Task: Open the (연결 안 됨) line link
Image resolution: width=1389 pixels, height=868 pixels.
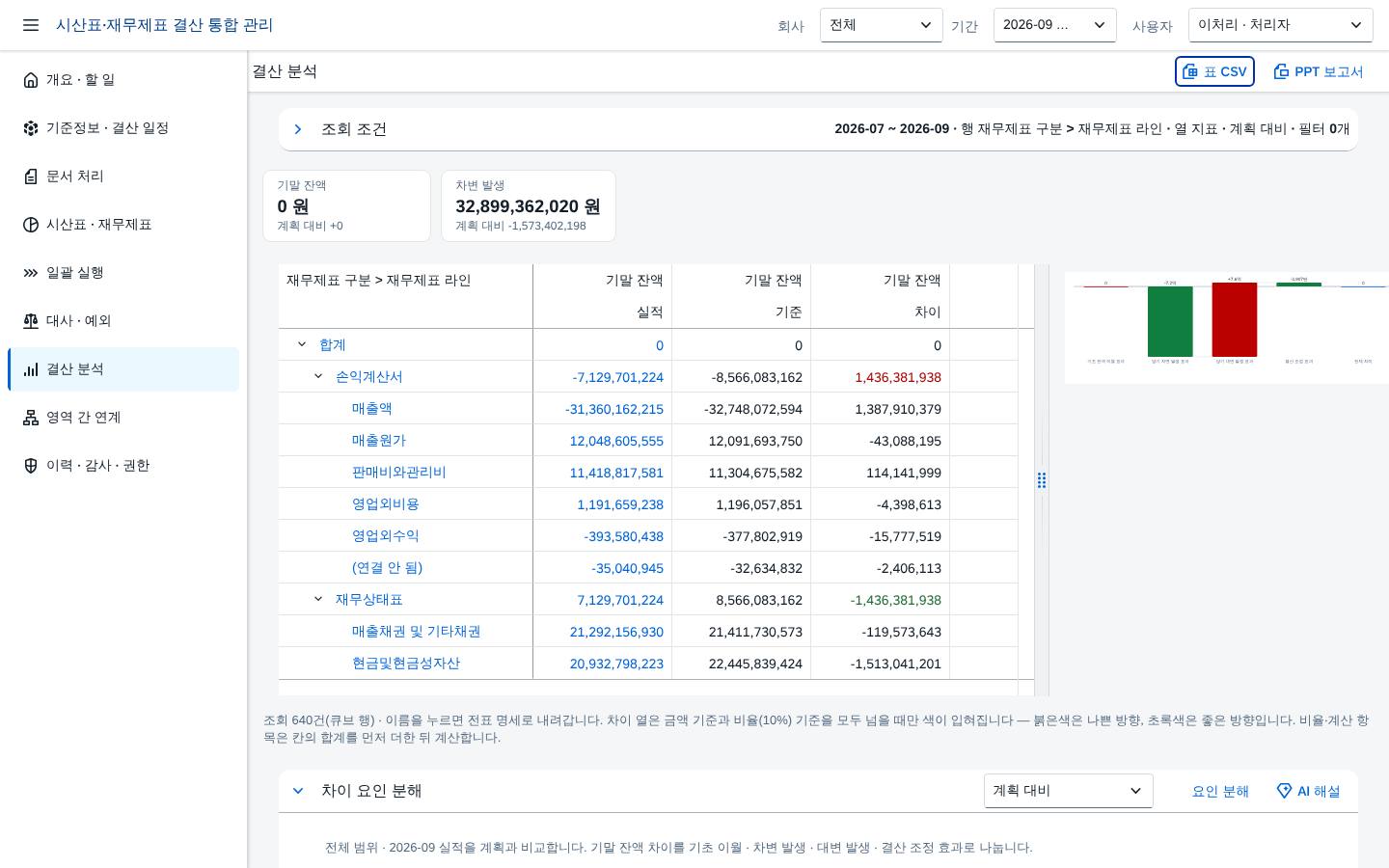Action: point(388,568)
